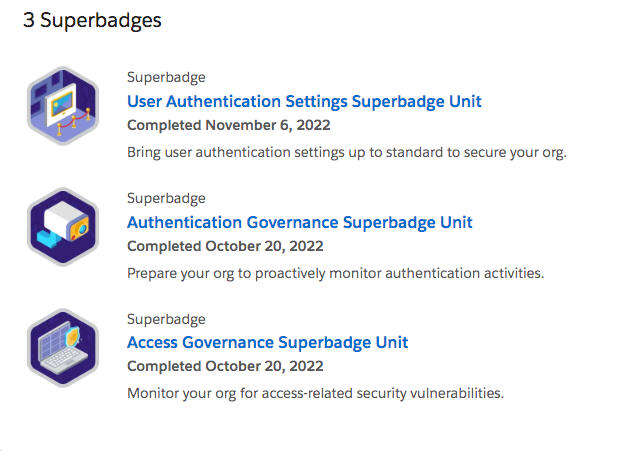Click the Superbadge label above User Authentication Settings
Image resolution: width=622 pixels, height=451 pixels.
(166, 77)
